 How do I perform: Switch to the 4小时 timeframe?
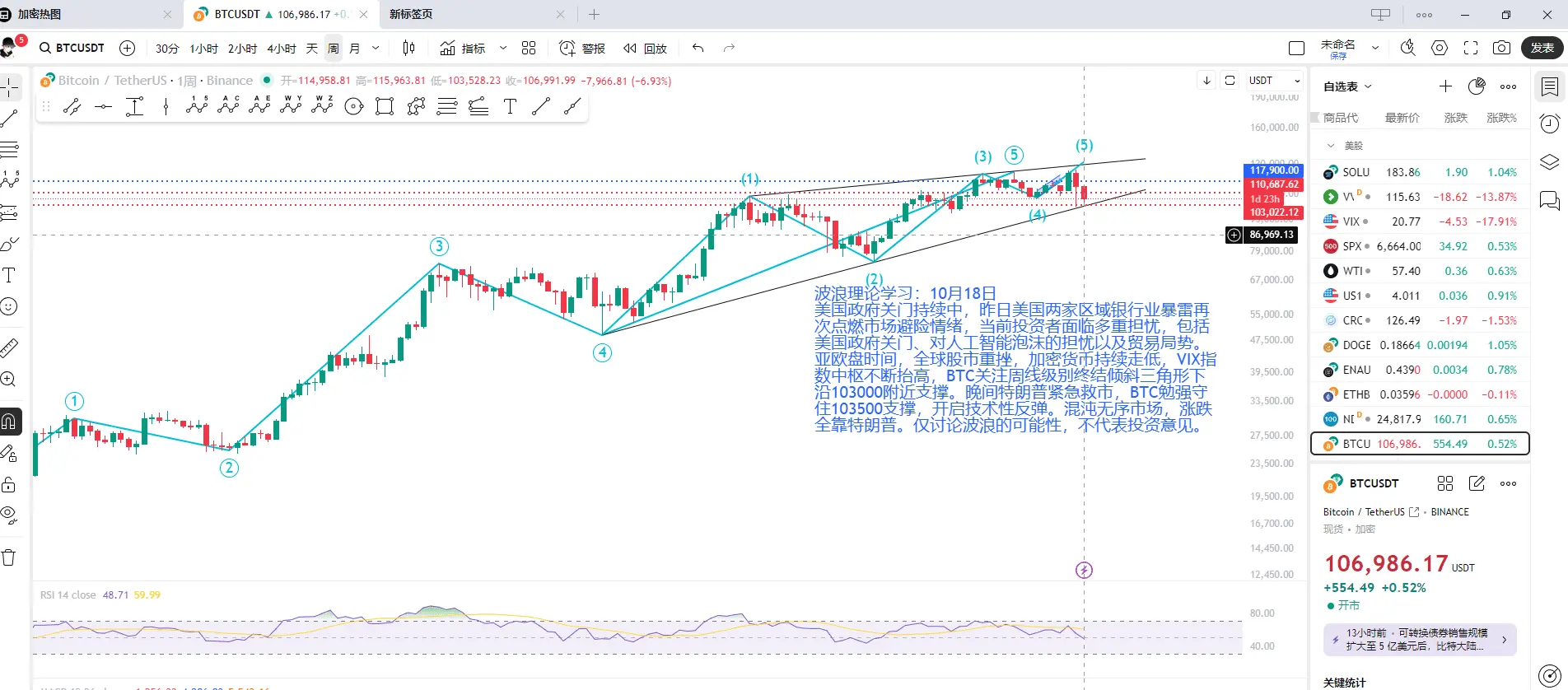coord(282,49)
